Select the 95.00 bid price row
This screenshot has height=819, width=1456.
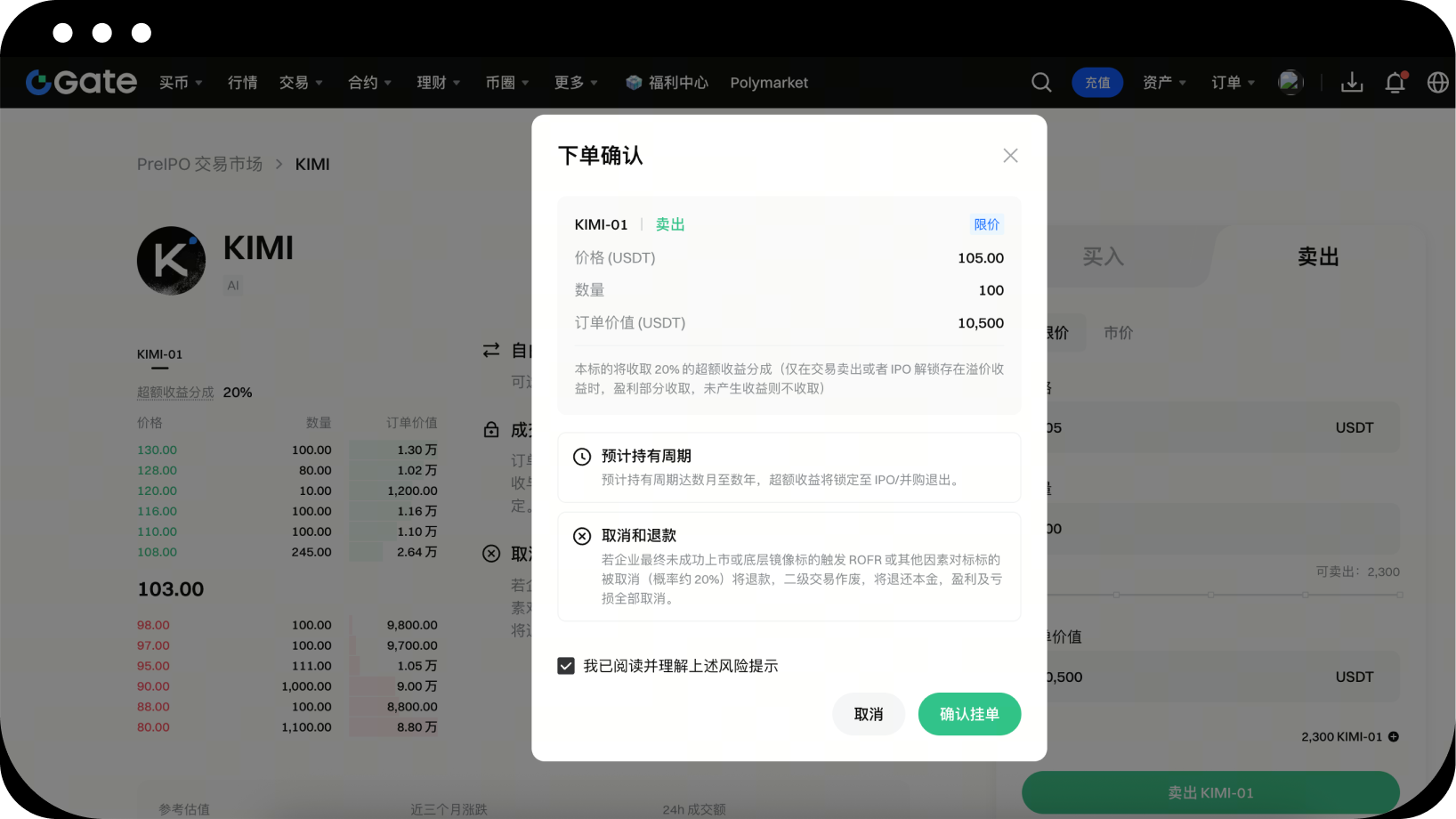[287, 667]
